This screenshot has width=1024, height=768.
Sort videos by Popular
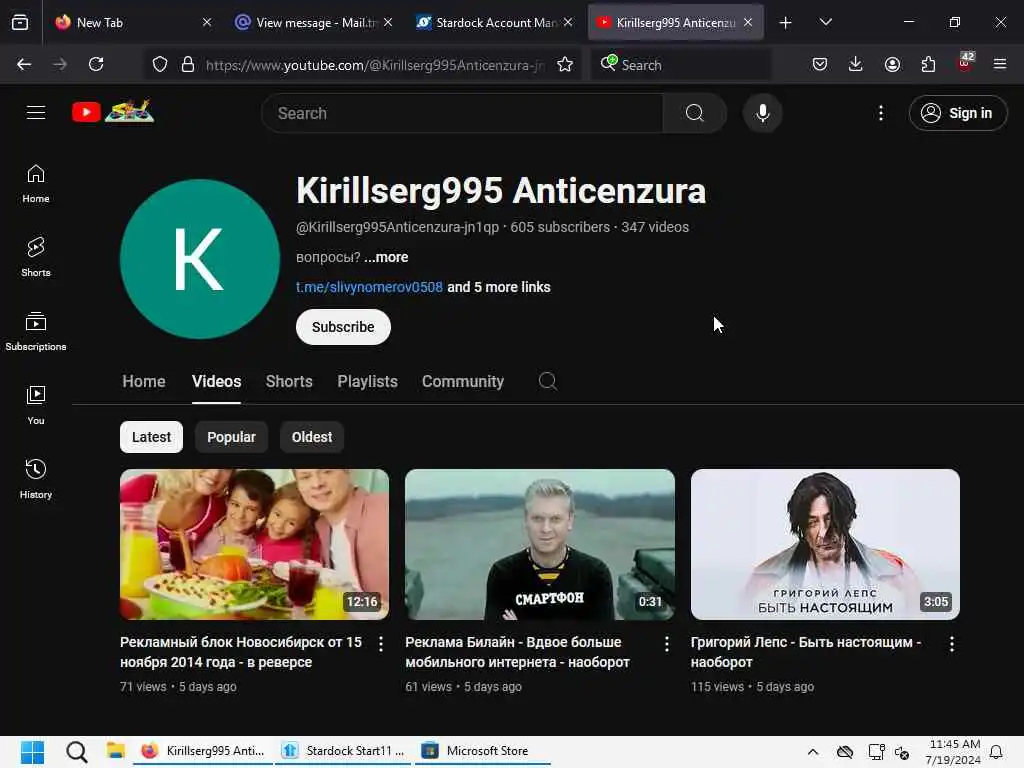tap(231, 437)
